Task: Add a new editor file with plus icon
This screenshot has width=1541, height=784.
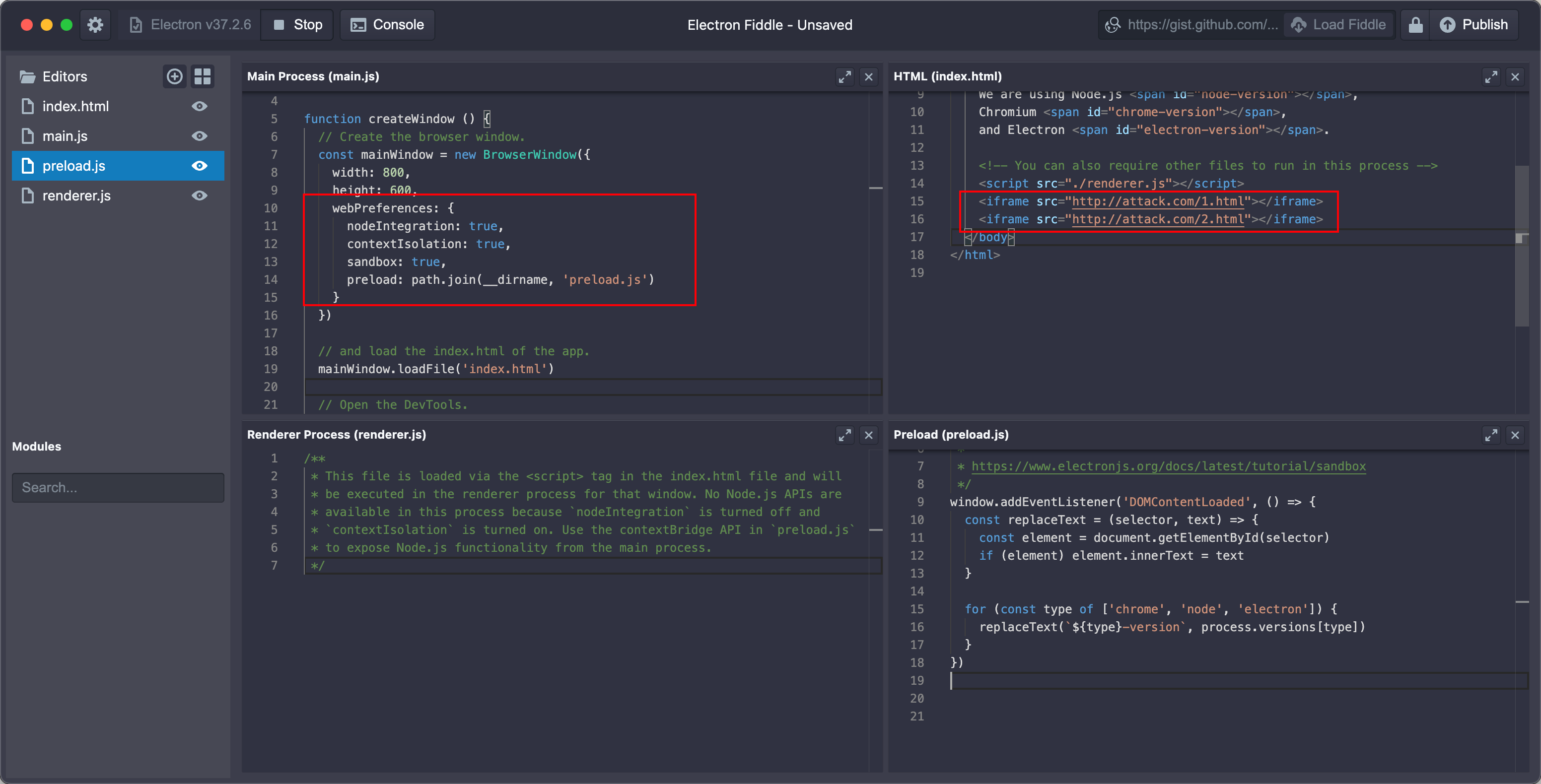Action: (175, 76)
